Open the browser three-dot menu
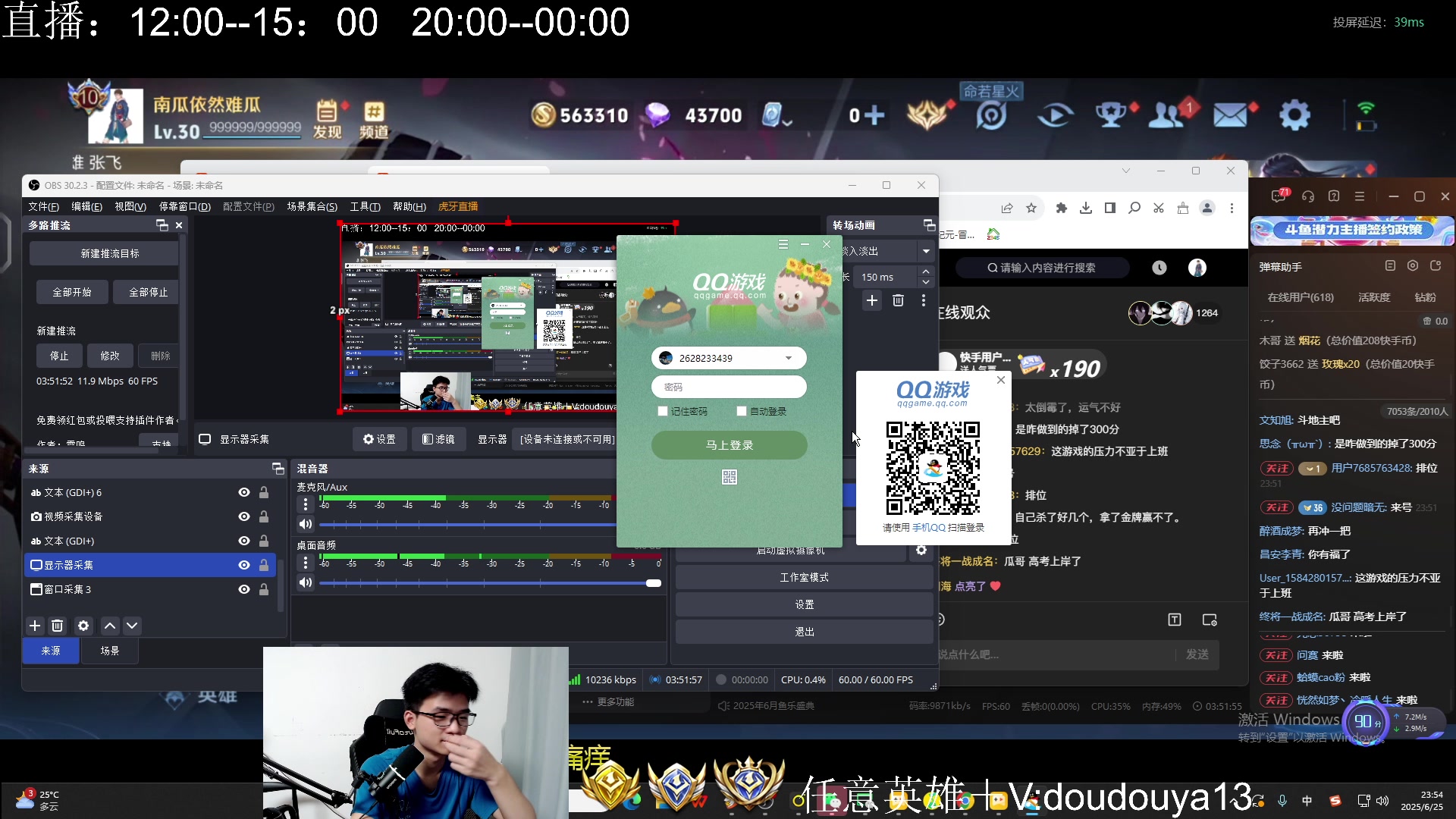The width and height of the screenshot is (1456, 819). [1232, 208]
